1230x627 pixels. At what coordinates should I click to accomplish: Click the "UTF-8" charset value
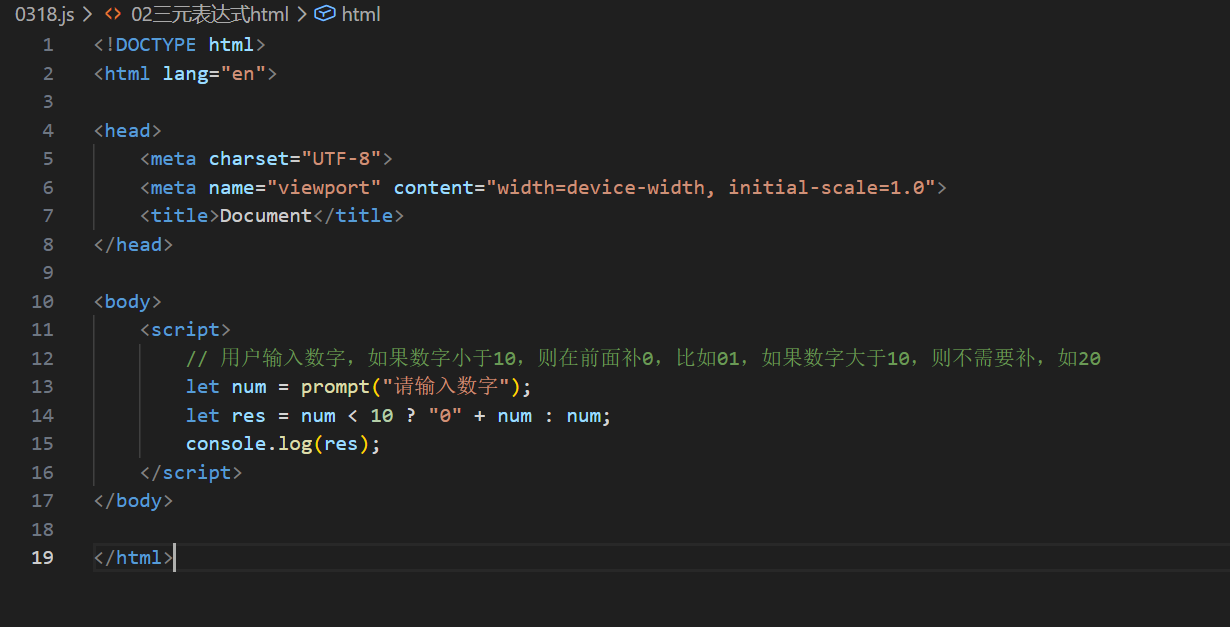click(x=342, y=158)
